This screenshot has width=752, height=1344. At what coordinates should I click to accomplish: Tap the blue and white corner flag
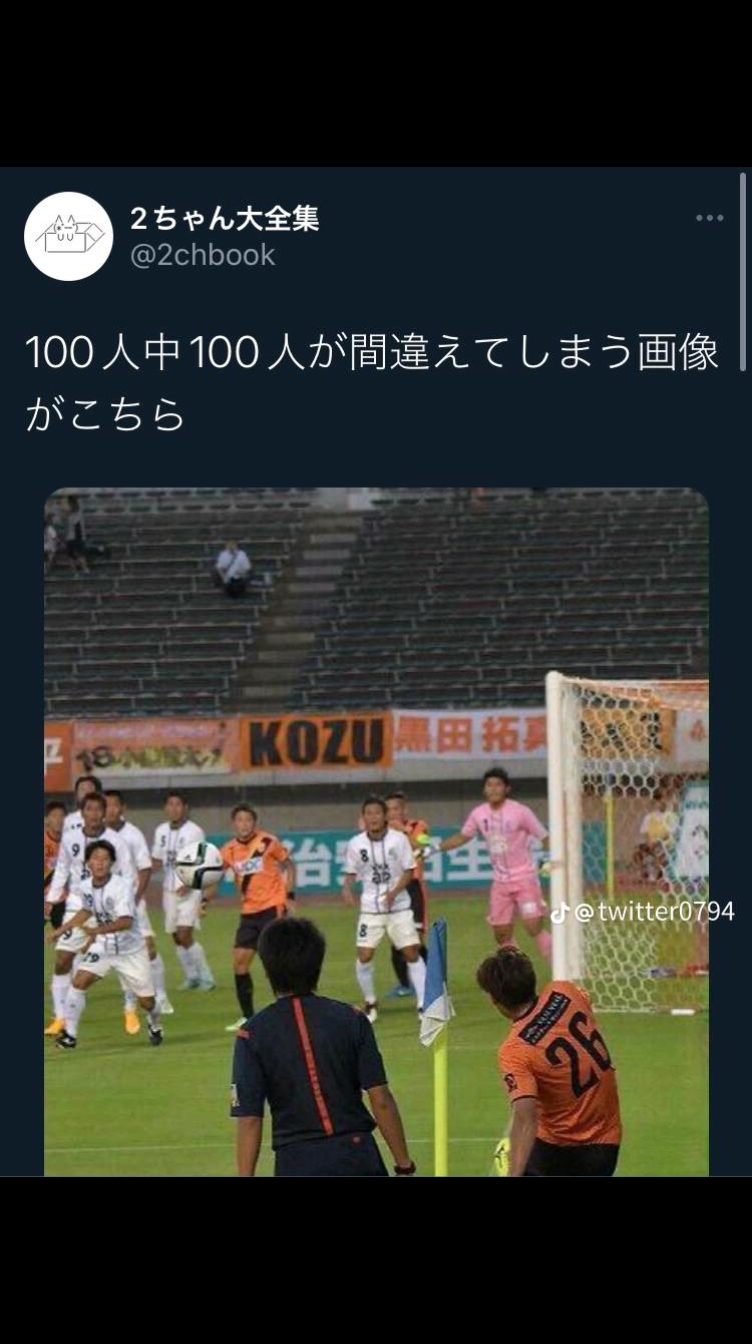434,983
